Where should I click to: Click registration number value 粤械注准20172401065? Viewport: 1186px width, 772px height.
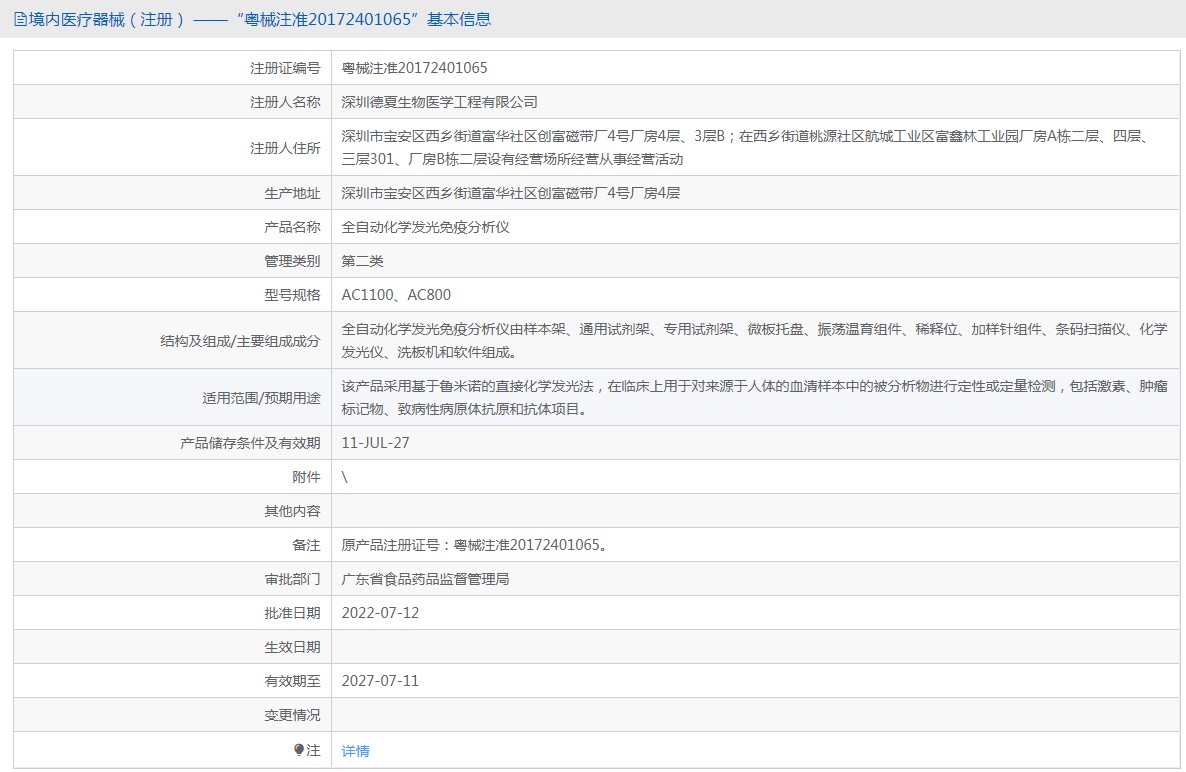(x=415, y=68)
